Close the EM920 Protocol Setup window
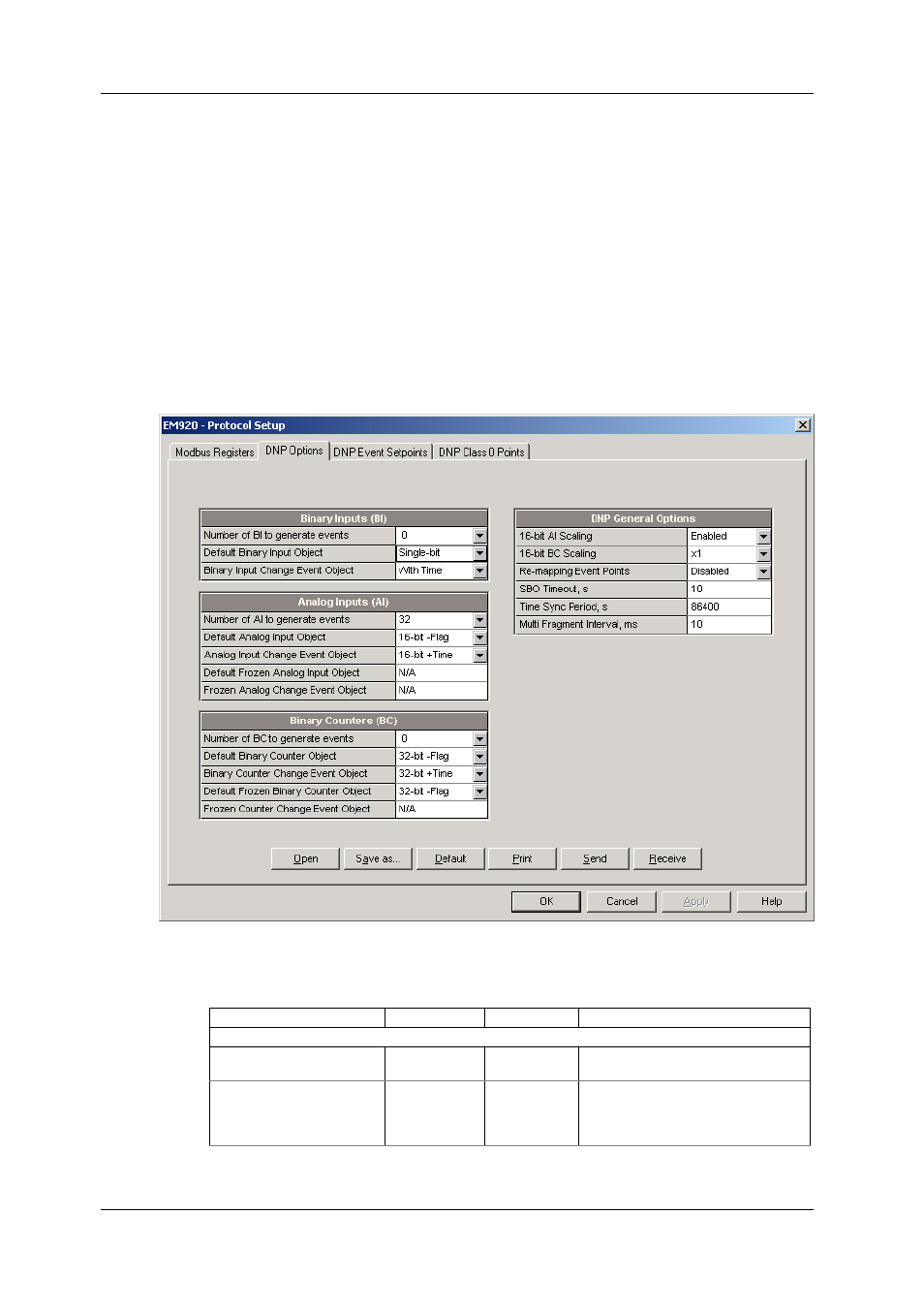Image resolution: width=924 pixels, height=1308 pixels. 803,425
